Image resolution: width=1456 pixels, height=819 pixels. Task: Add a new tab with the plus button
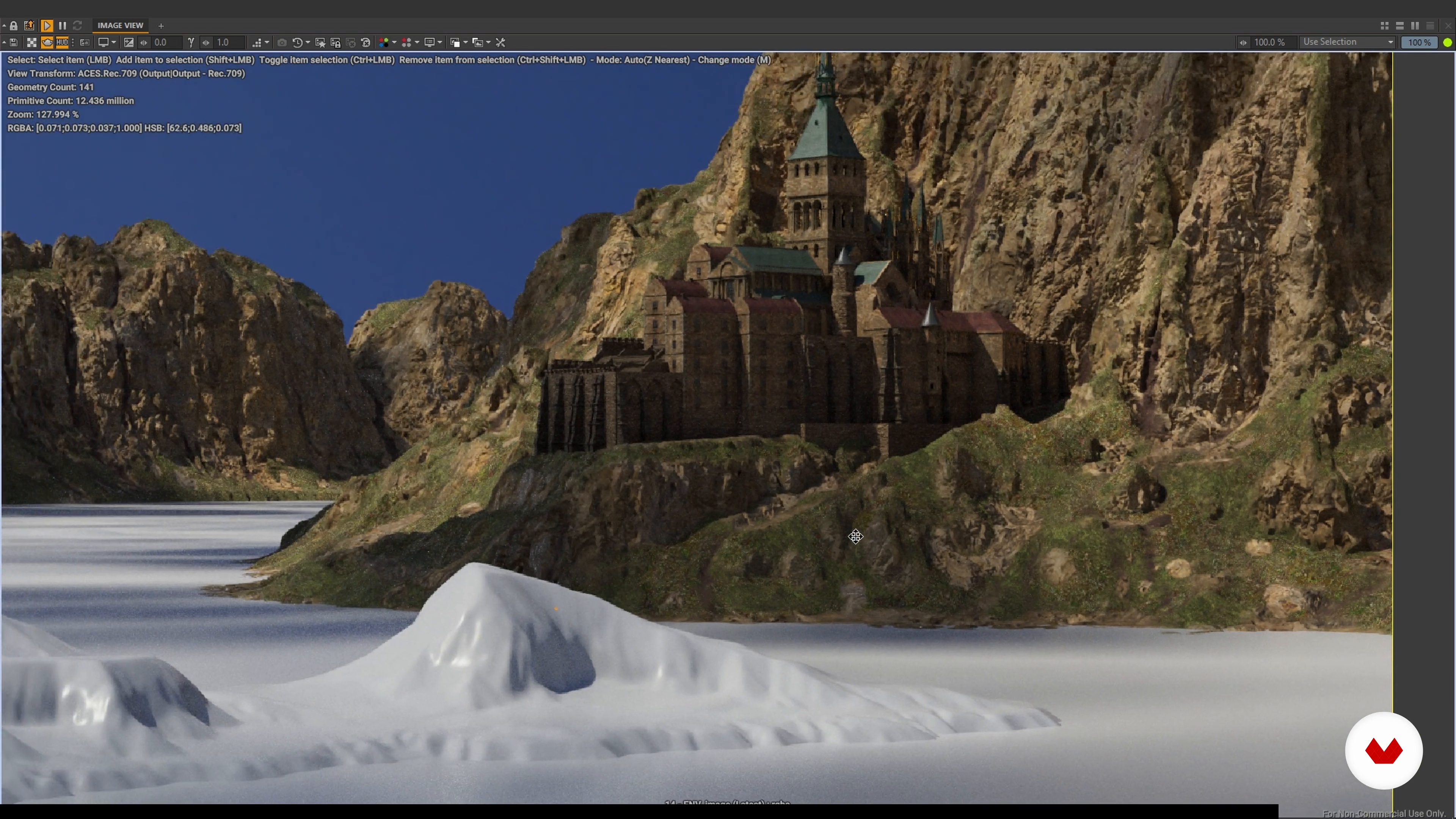coord(160,26)
